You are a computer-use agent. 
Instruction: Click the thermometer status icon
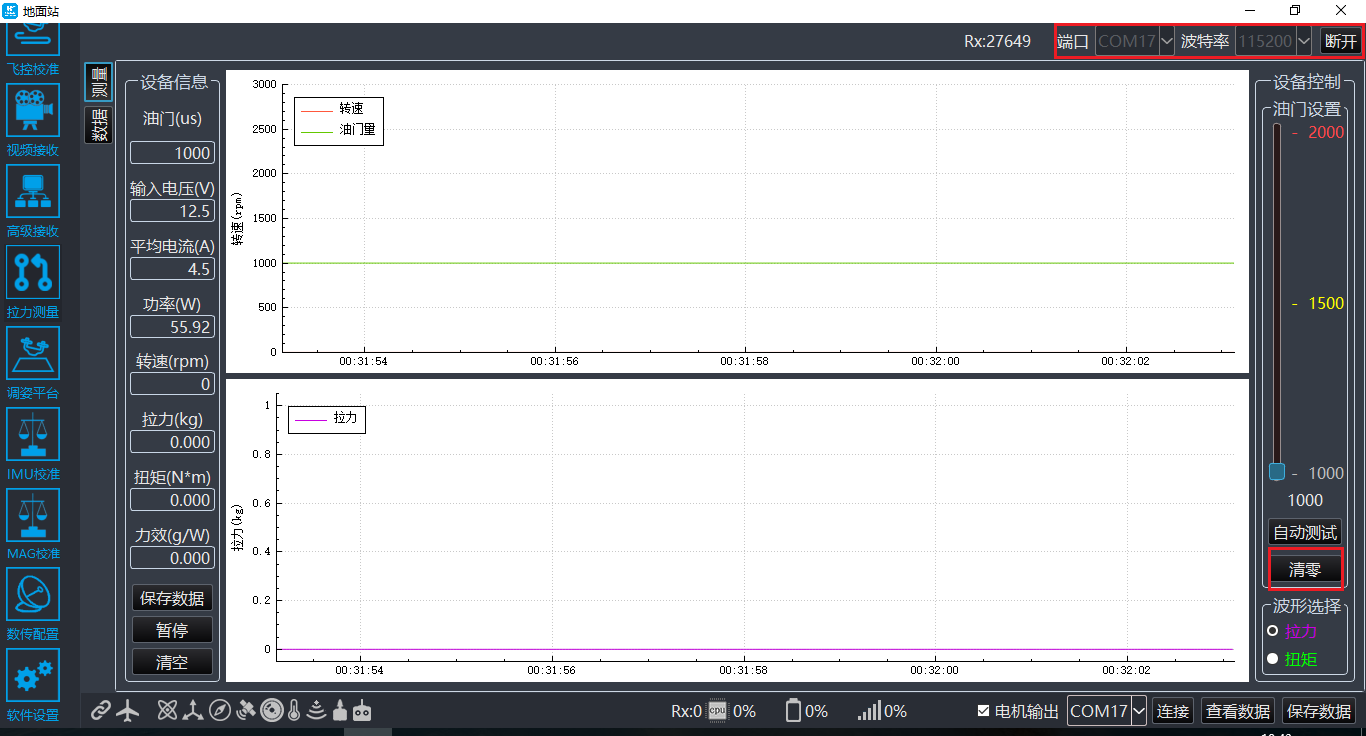[x=293, y=711]
